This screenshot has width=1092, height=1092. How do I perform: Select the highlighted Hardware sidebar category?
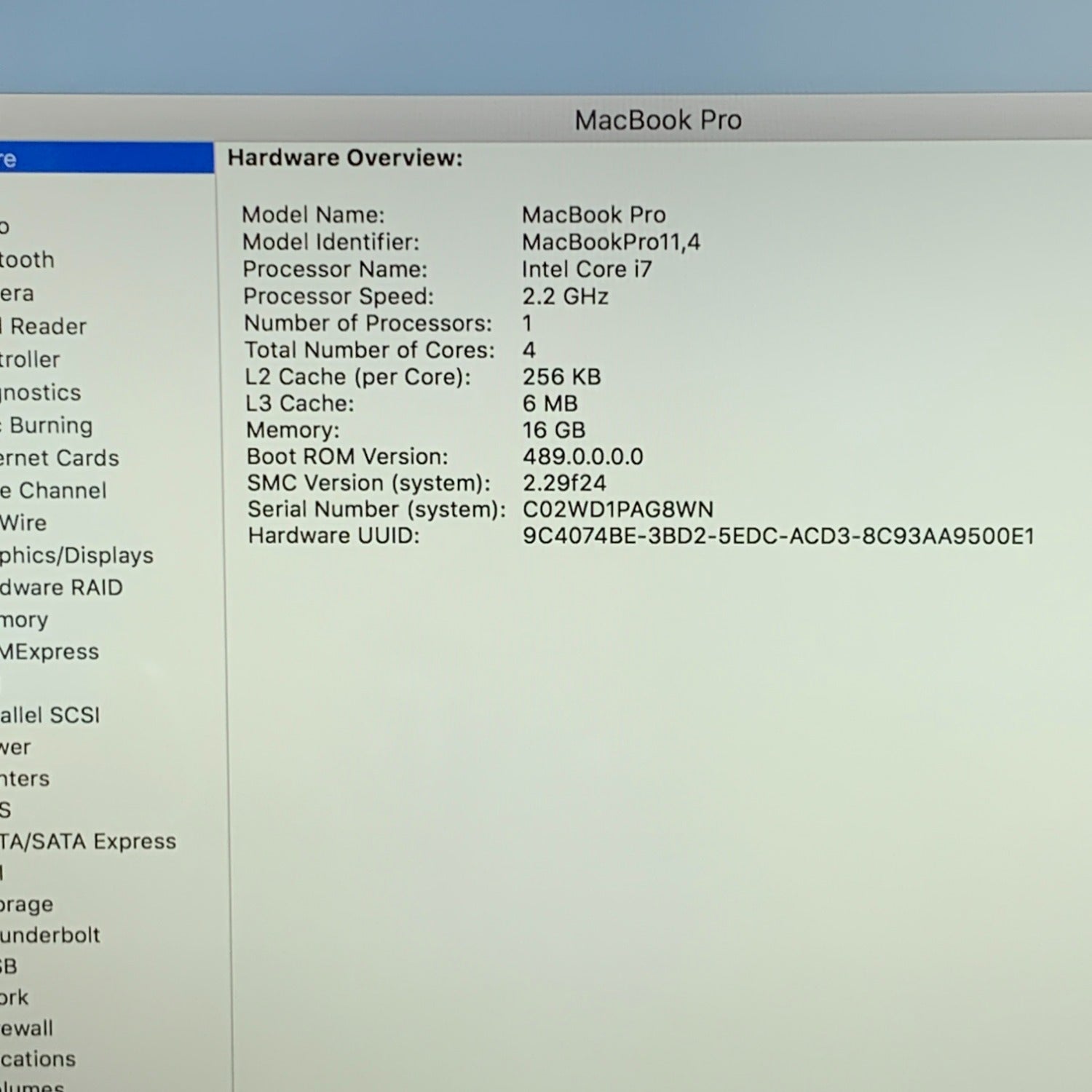tap(102, 158)
